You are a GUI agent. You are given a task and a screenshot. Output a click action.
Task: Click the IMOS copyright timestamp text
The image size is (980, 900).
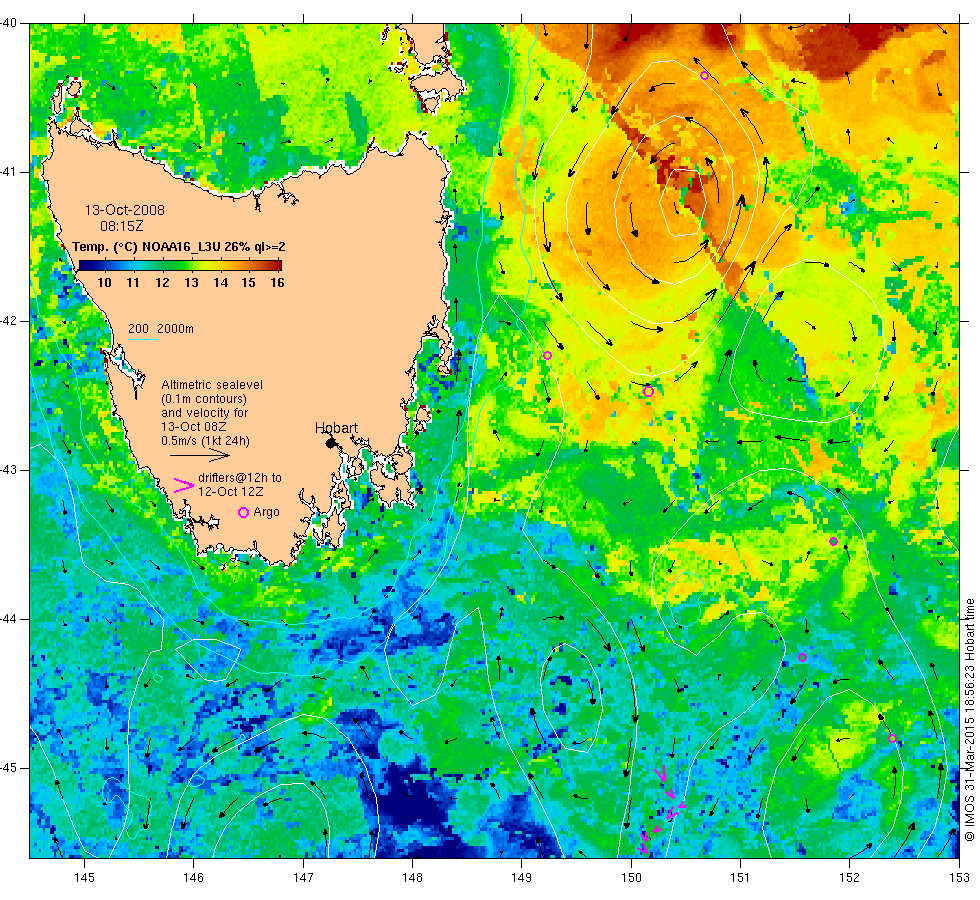[x=969, y=719]
